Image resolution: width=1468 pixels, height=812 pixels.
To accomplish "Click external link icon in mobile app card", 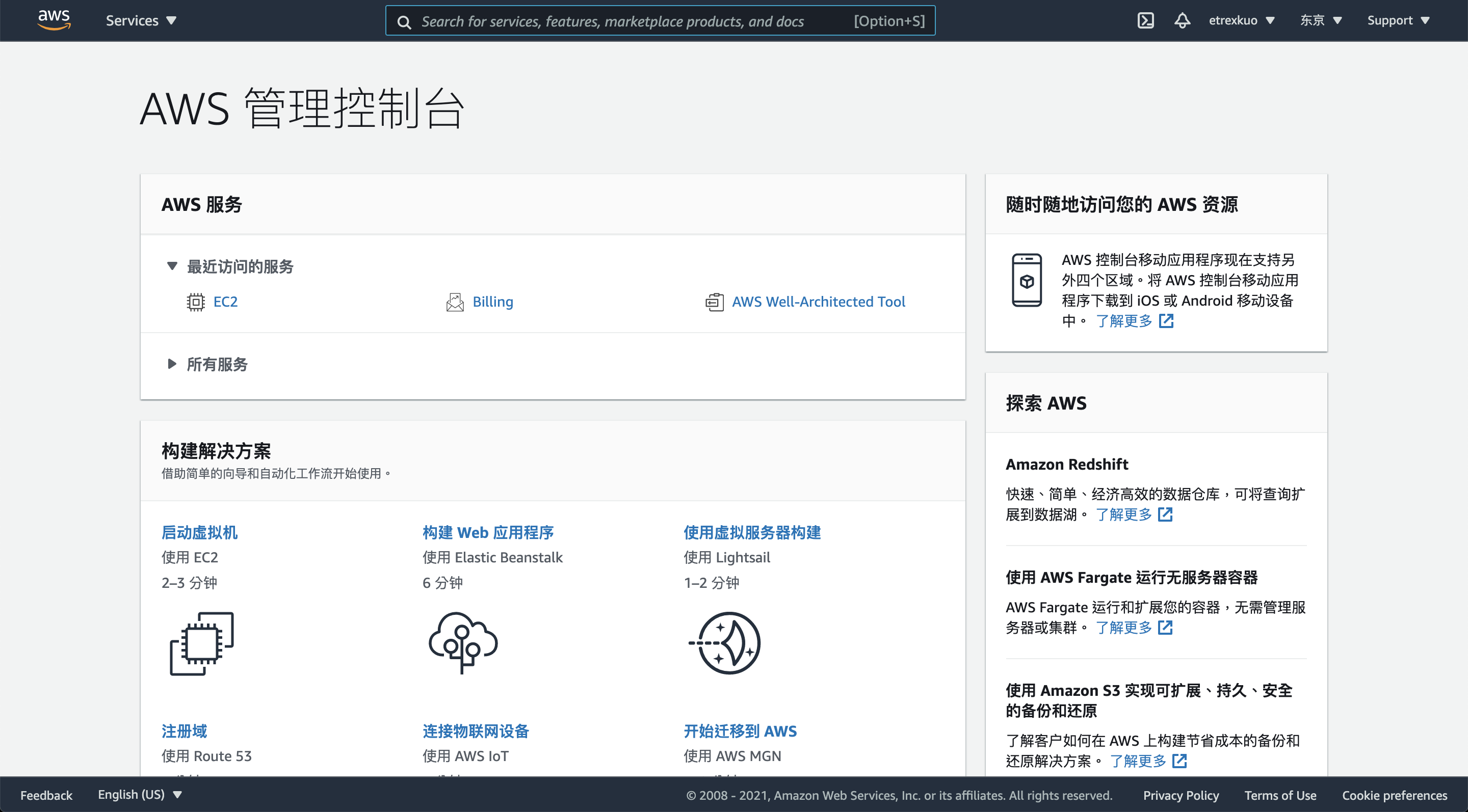I will point(1166,321).
